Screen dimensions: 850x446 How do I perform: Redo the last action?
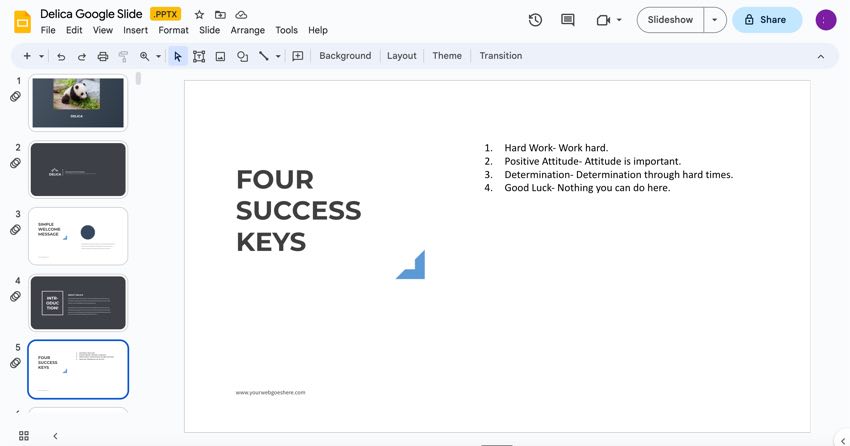81,56
